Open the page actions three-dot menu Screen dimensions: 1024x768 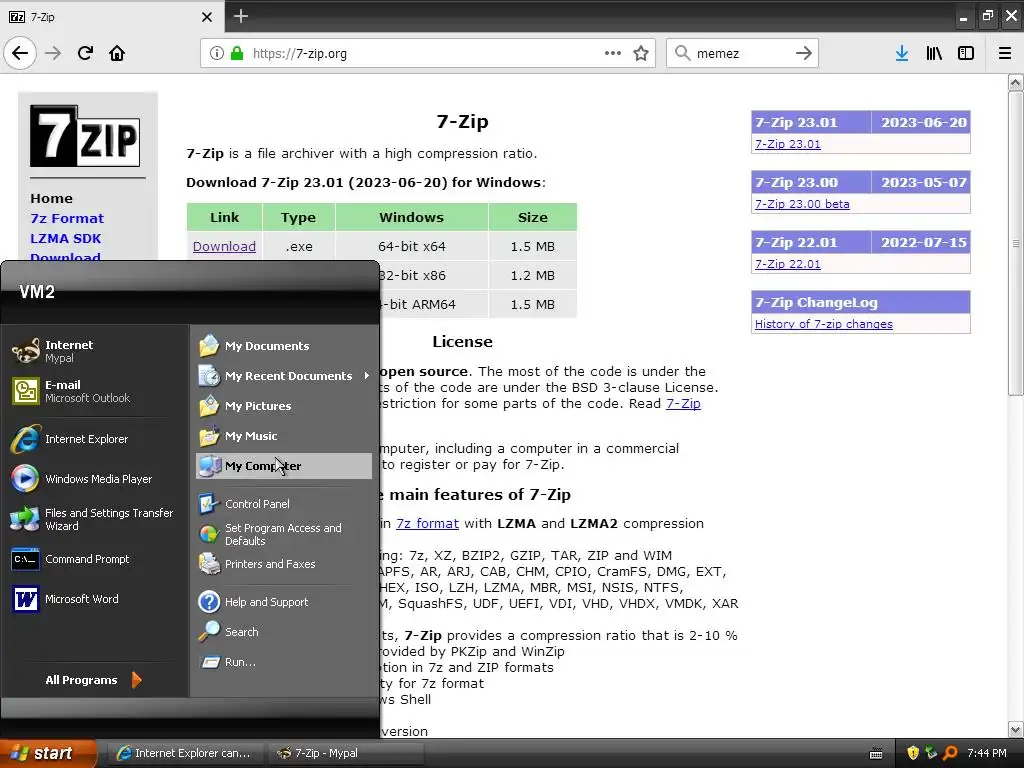pyautogui.click(x=613, y=53)
